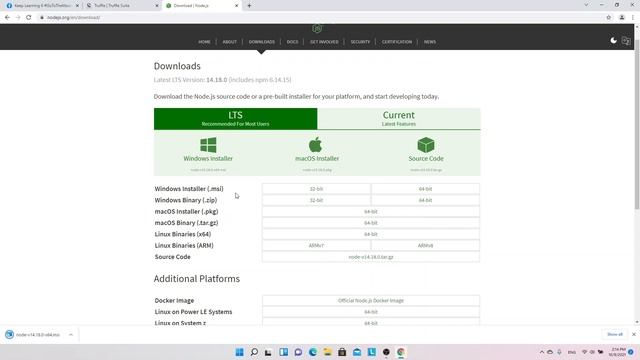Close the Truffle Suite tab
The width and height of the screenshot is (640, 360).
157,6
